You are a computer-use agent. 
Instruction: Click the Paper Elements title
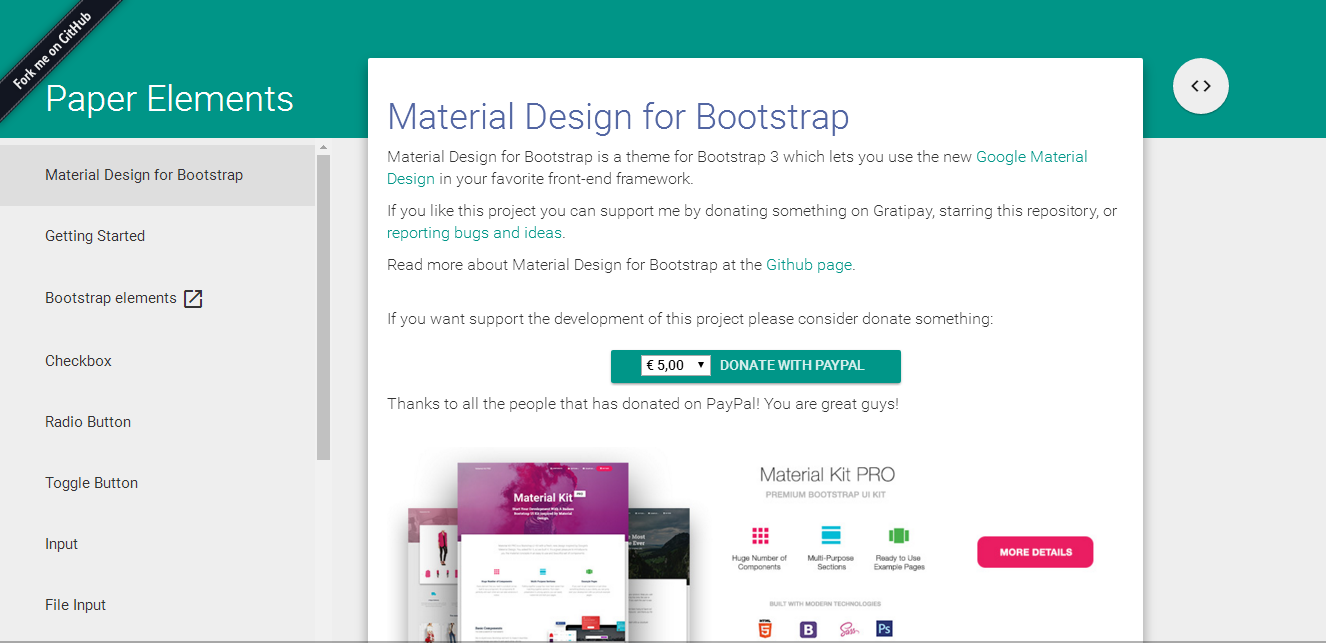169,99
